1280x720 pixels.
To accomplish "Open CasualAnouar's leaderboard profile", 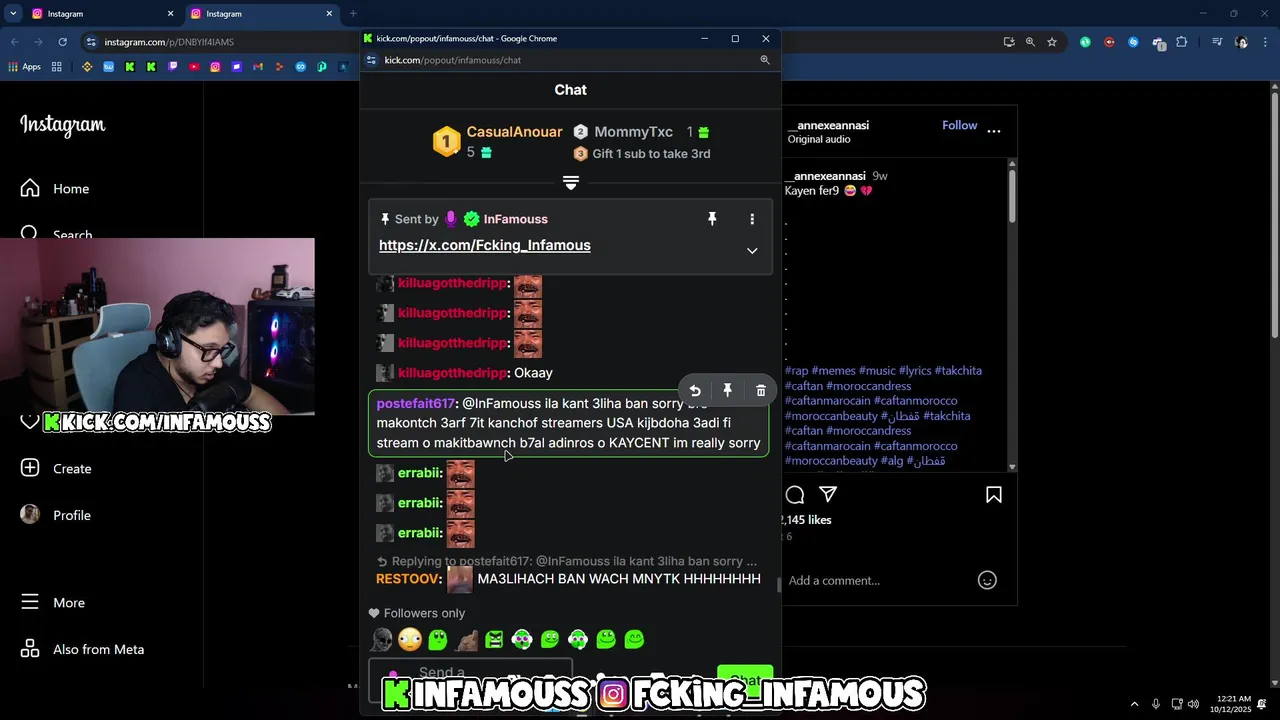I will coord(514,132).
